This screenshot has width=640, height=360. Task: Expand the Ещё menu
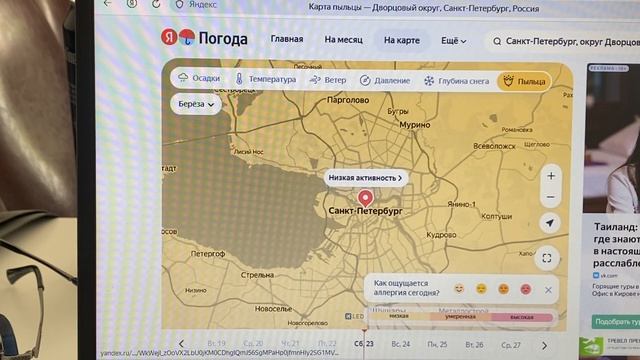click(453, 41)
